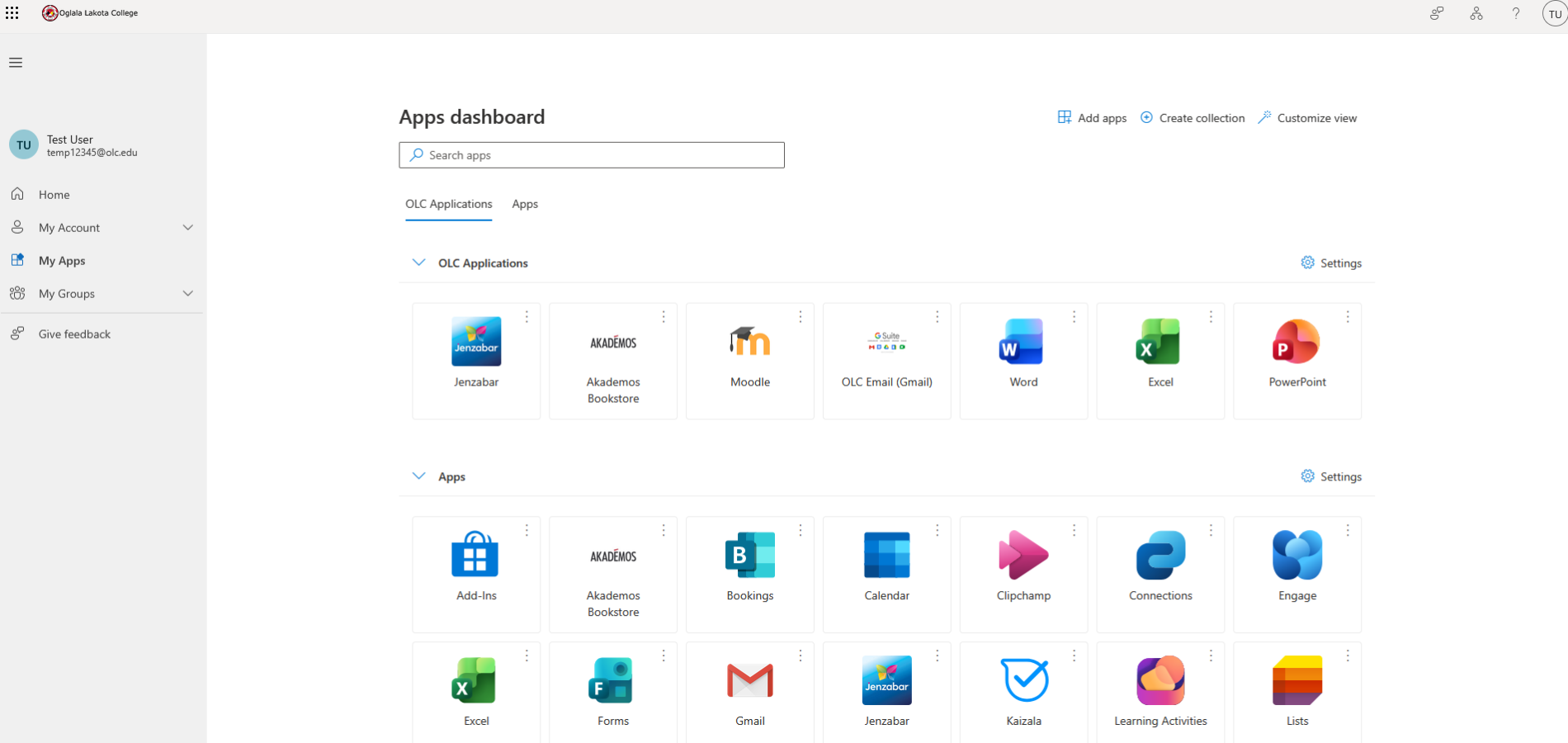The width and height of the screenshot is (1568, 743).
Task: Open more options for Bookings tile
Action: point(801,531)
